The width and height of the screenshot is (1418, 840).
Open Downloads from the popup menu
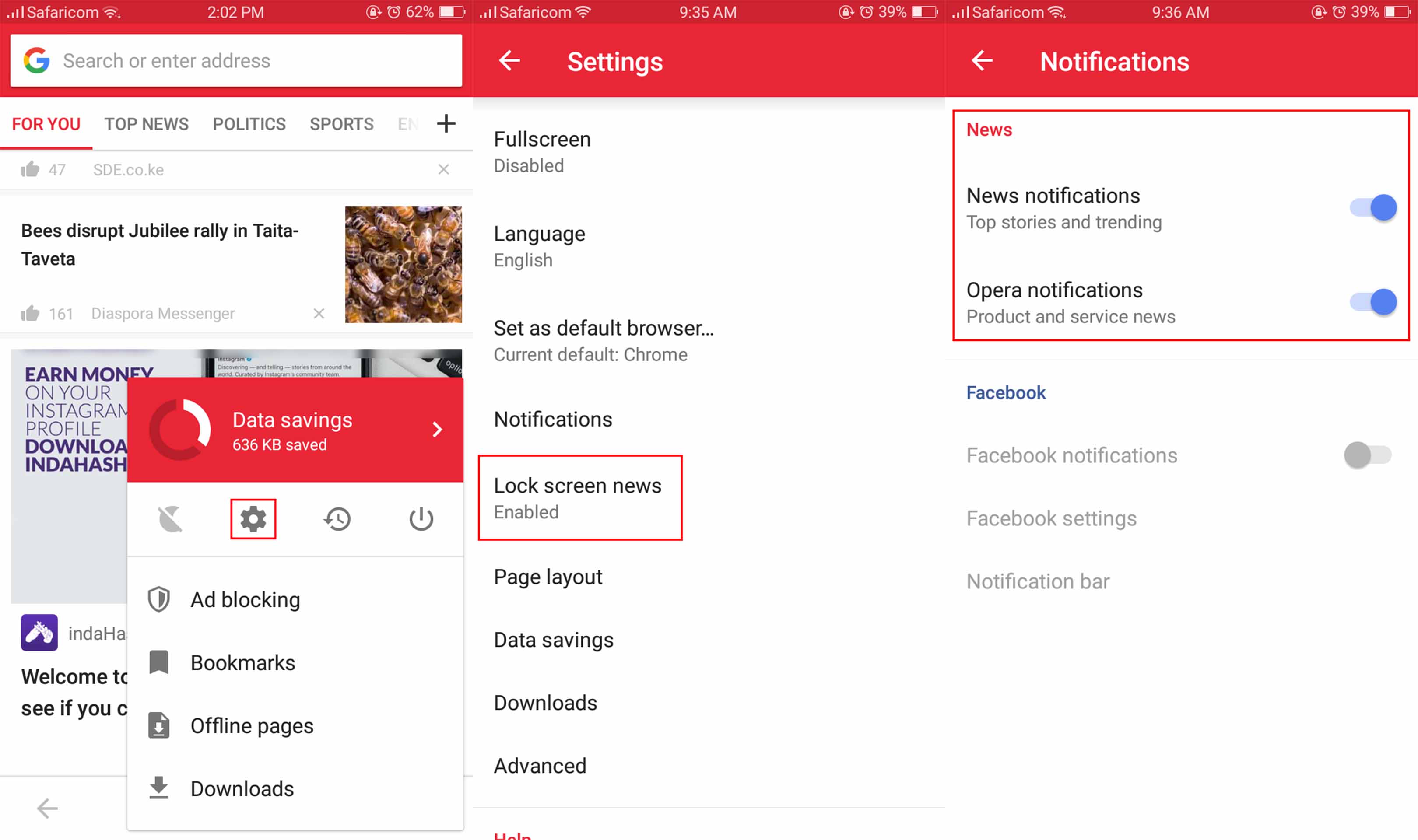click(295, 788)
